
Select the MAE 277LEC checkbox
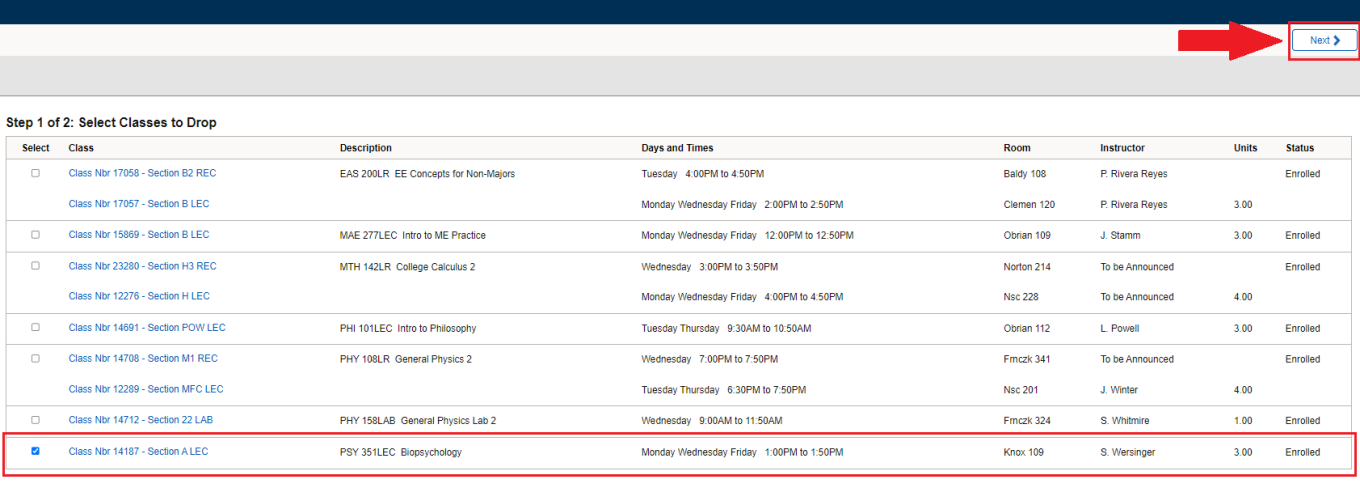click(x=36, y=235)
